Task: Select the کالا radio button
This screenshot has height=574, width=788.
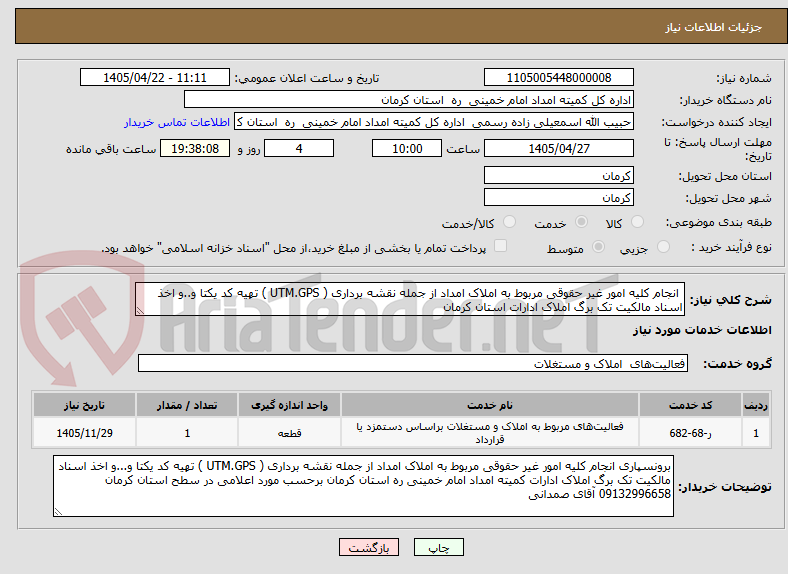Action: (637, 222)
